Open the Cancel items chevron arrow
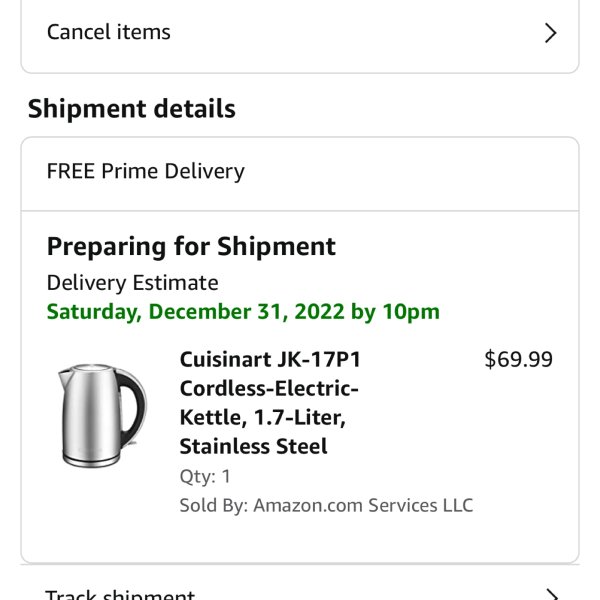This screenshot has width=600, height=600. (x=550, y=33)
